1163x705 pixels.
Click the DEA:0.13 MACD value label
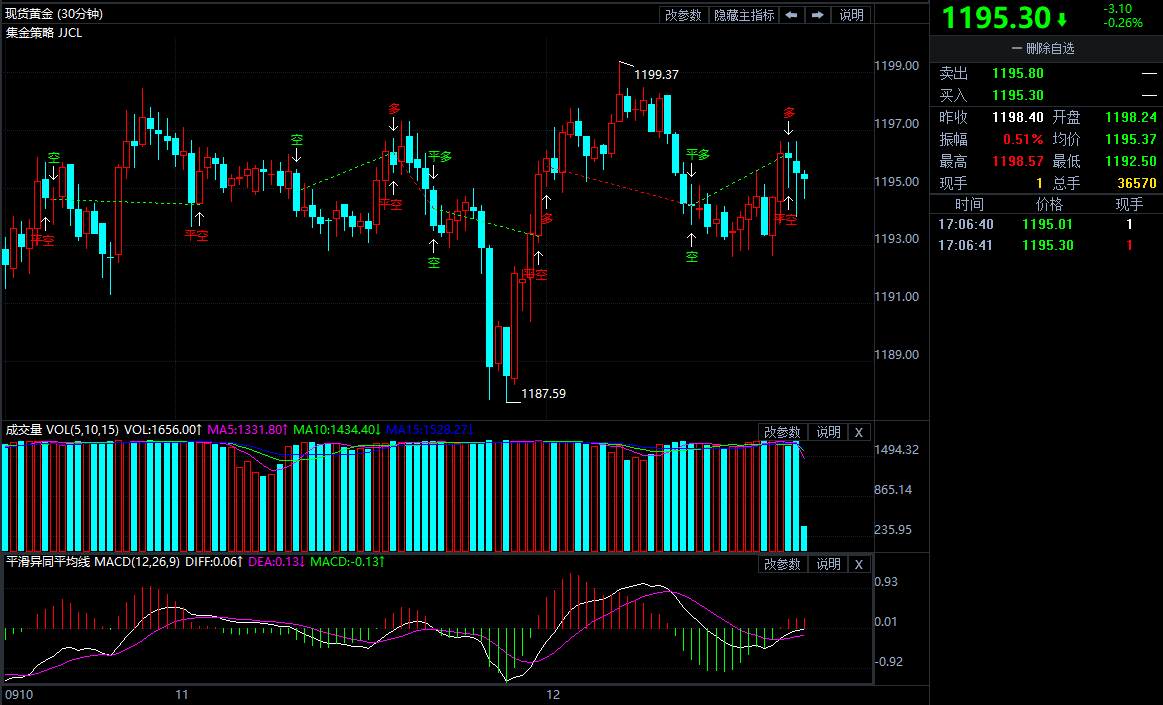tap(277, 562)
